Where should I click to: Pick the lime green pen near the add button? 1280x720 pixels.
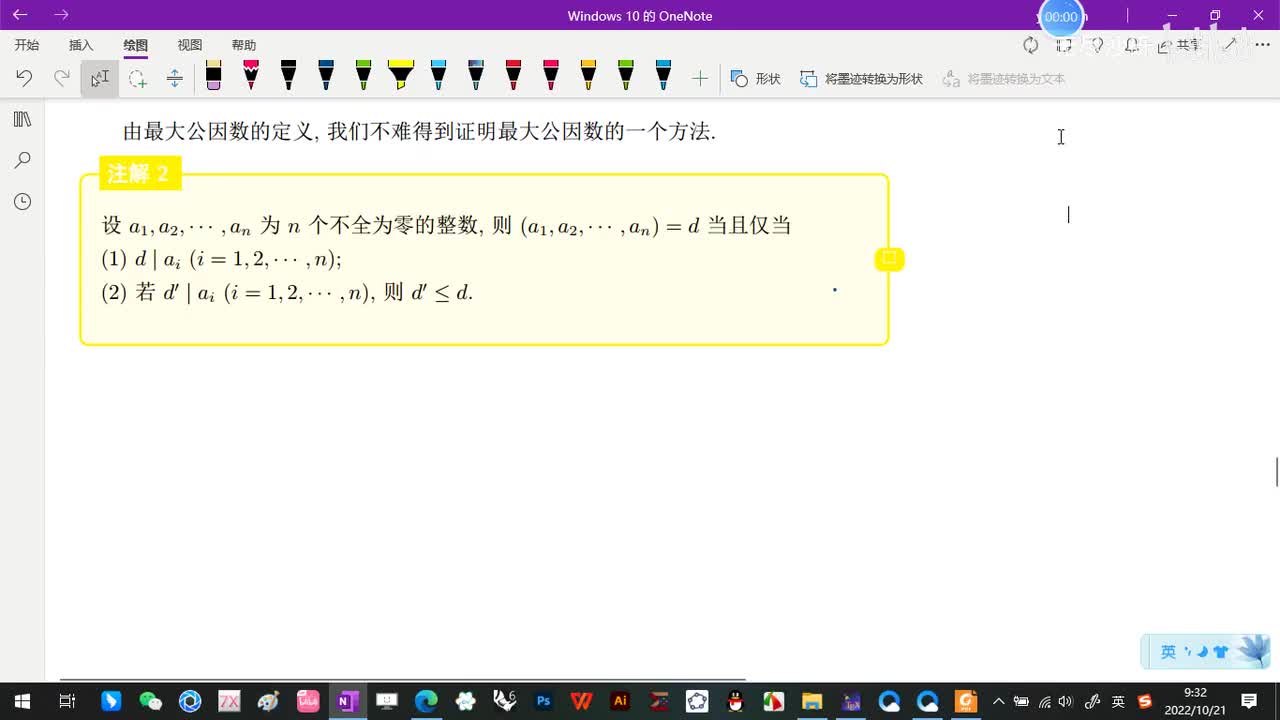[x=626, y=75]
